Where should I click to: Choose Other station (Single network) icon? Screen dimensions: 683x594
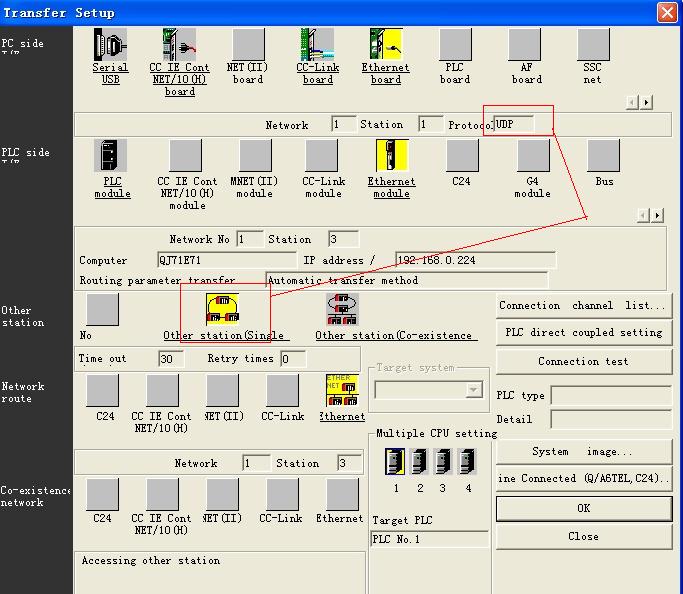[222, 310]
